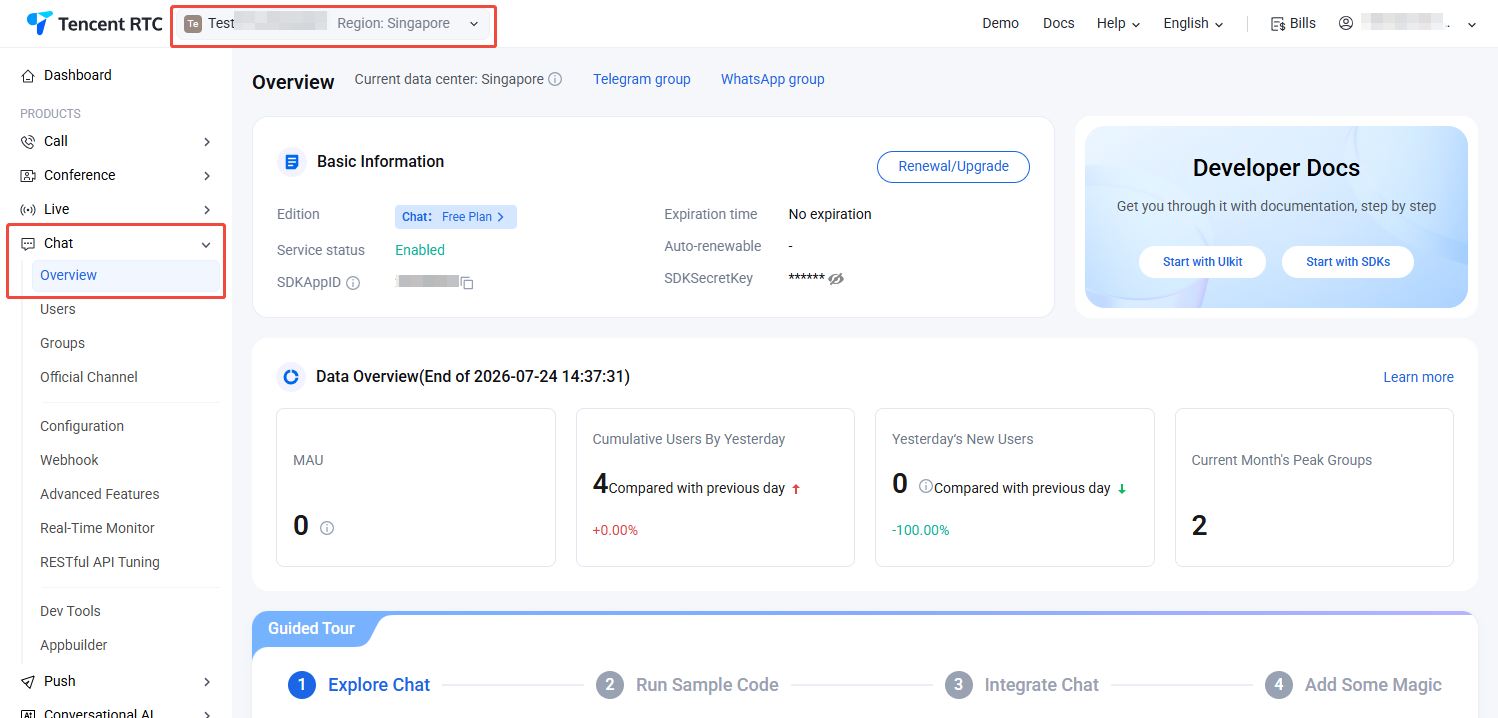1498x718 pixels.
Task: Click Start with UIkit
Action: click(1203, 262)
